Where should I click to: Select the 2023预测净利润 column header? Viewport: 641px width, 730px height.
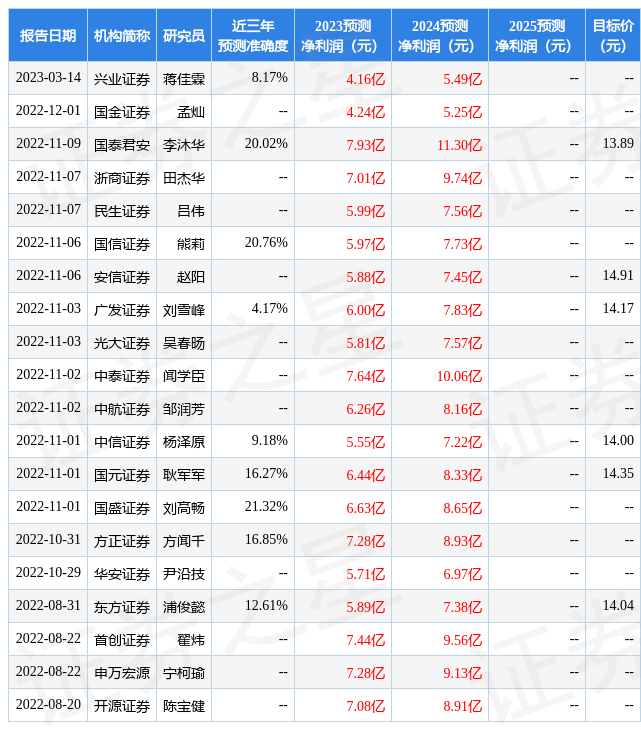(x=342, y=36)
